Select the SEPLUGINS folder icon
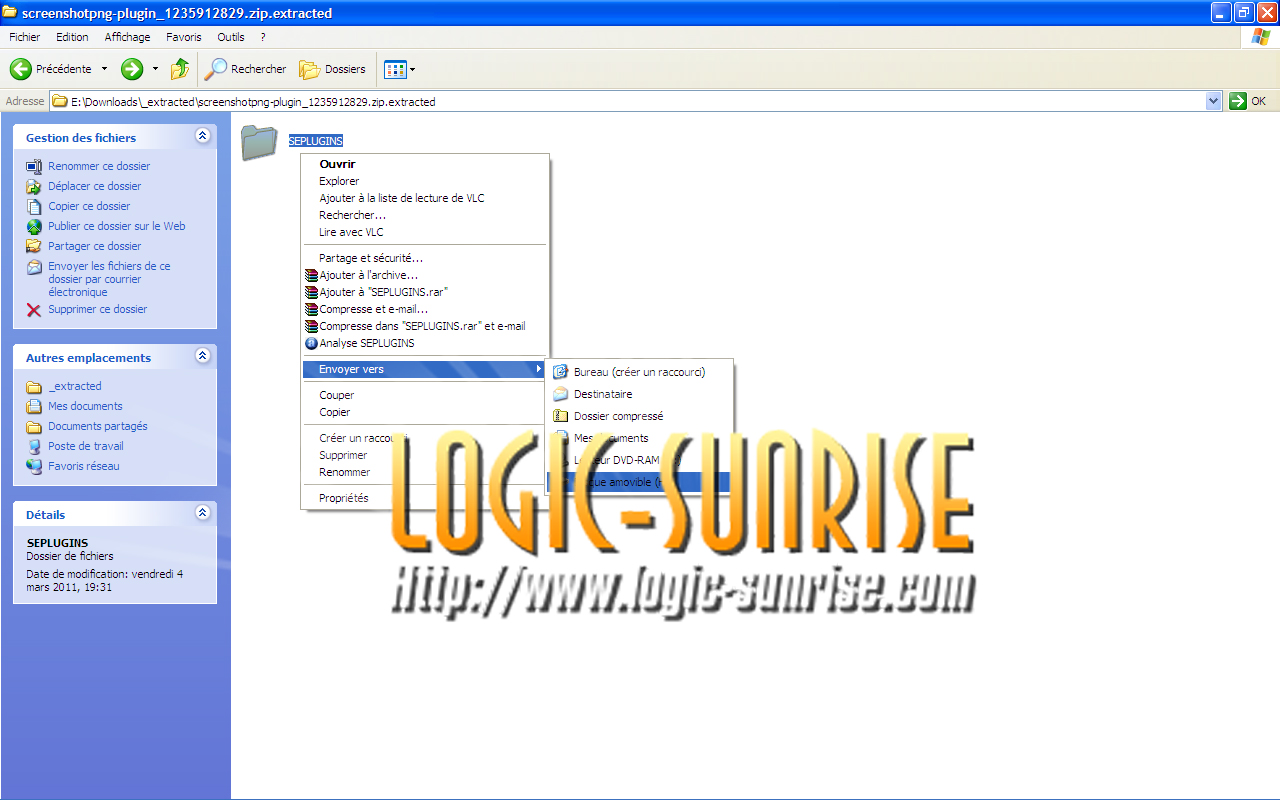1280x800 pixels. coord(259,142)
